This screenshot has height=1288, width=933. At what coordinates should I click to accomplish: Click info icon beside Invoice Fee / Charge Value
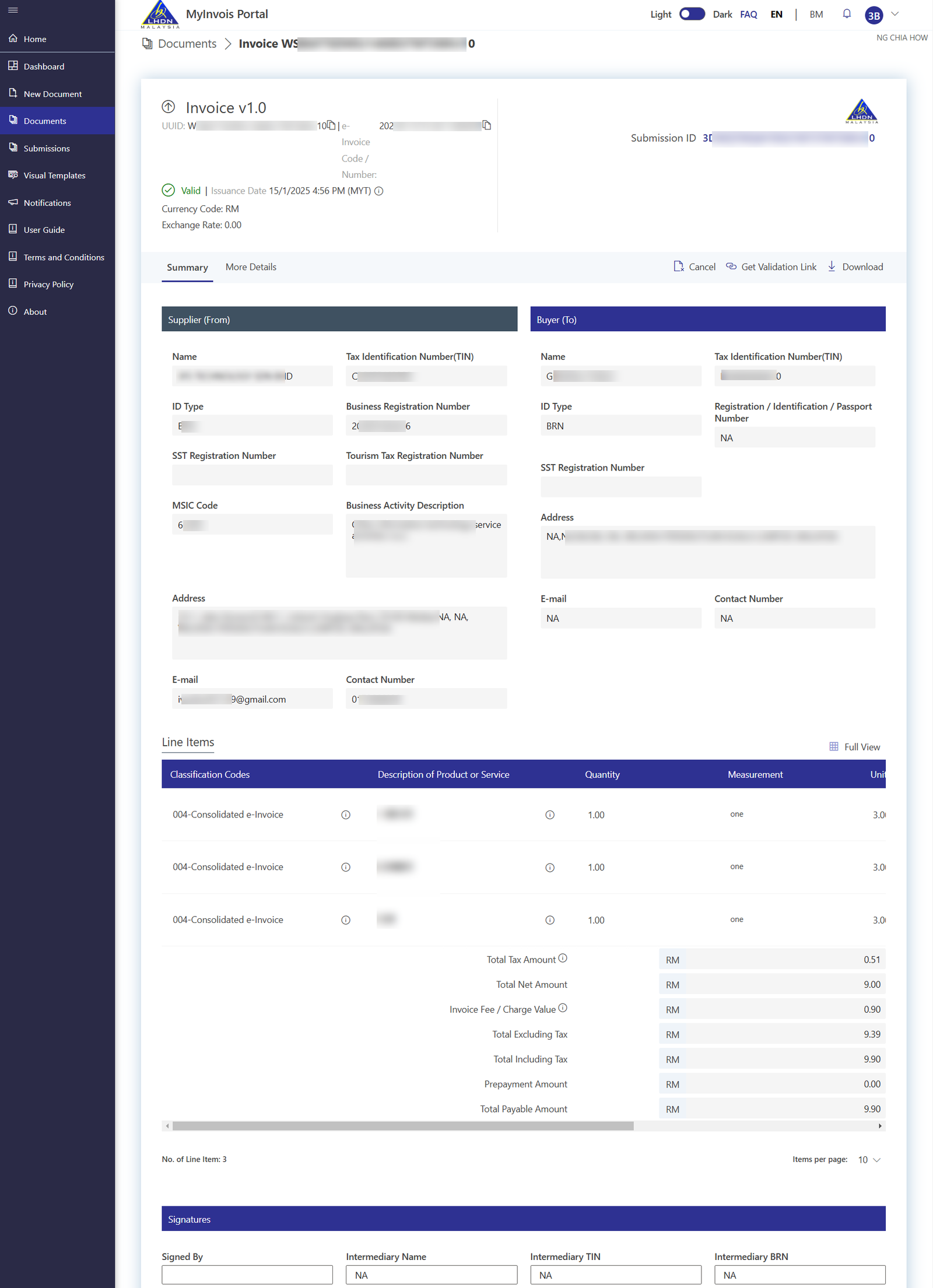pyautogui.click(x=563, y=1008)
